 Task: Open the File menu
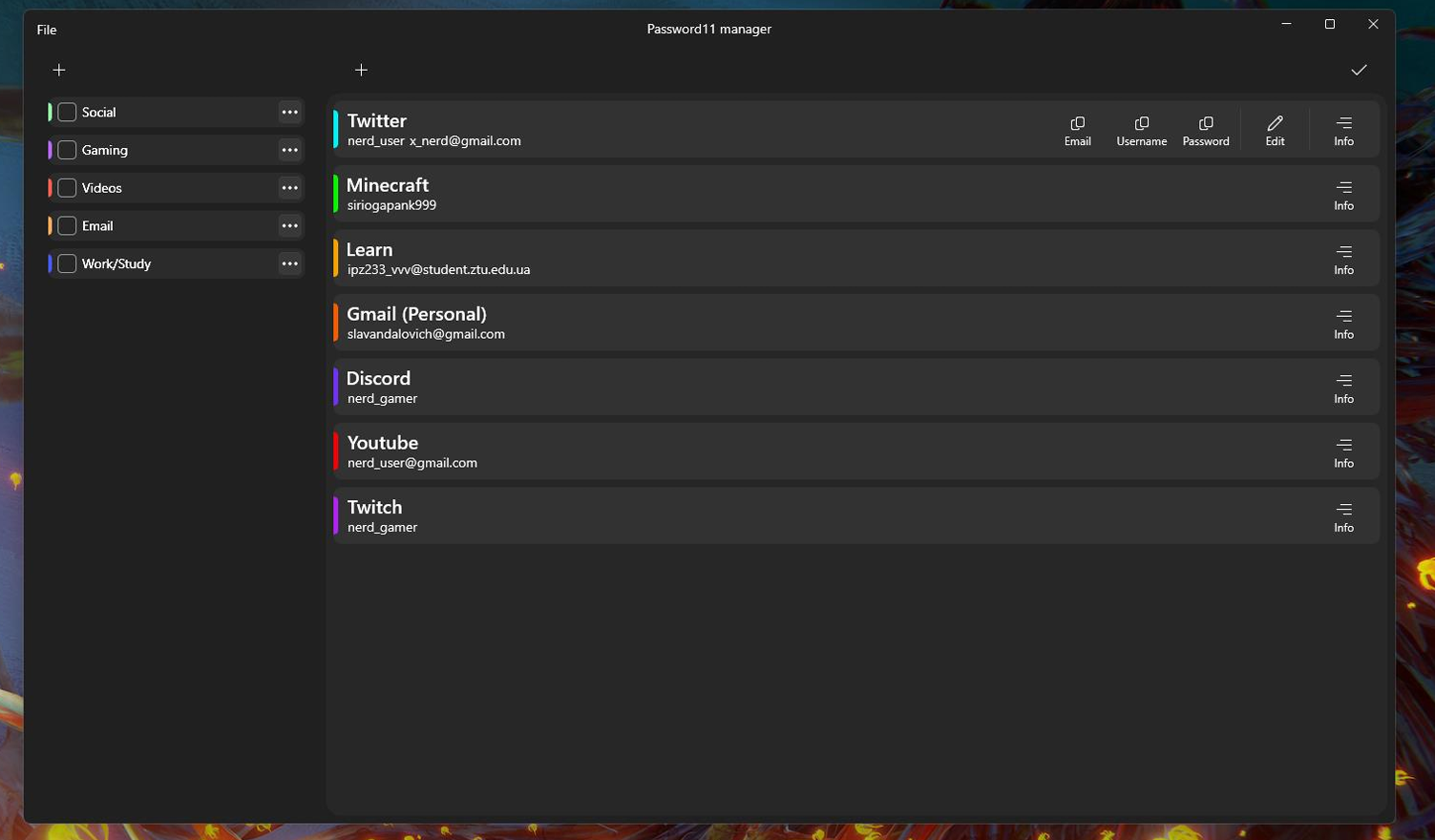click(x=47, y=30)
